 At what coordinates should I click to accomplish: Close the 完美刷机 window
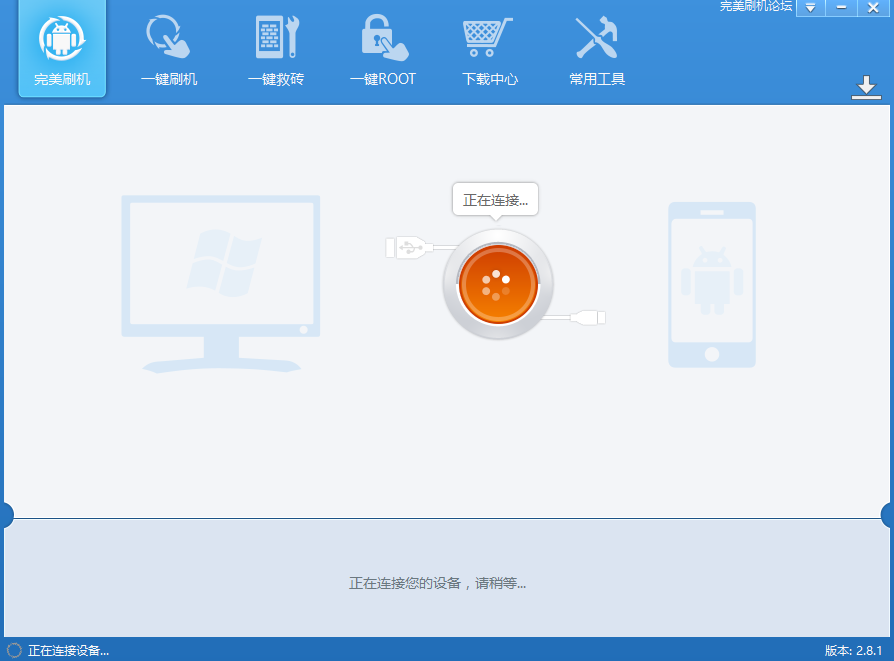[x=873, y=7]
